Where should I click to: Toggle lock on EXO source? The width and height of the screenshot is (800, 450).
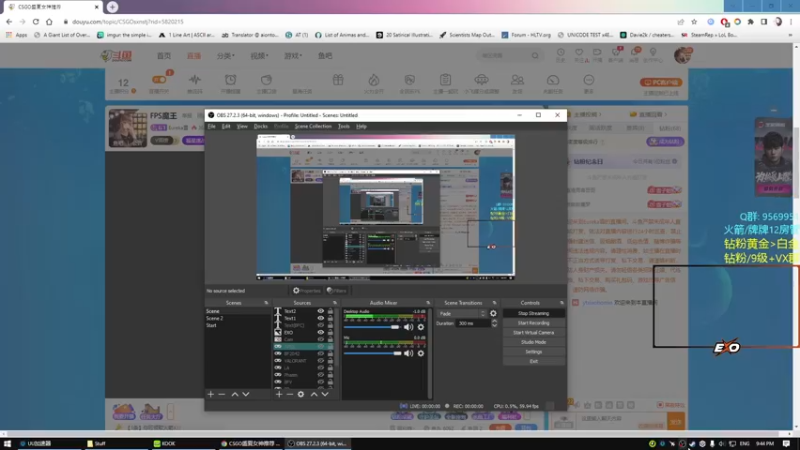(x=330, y=333)
